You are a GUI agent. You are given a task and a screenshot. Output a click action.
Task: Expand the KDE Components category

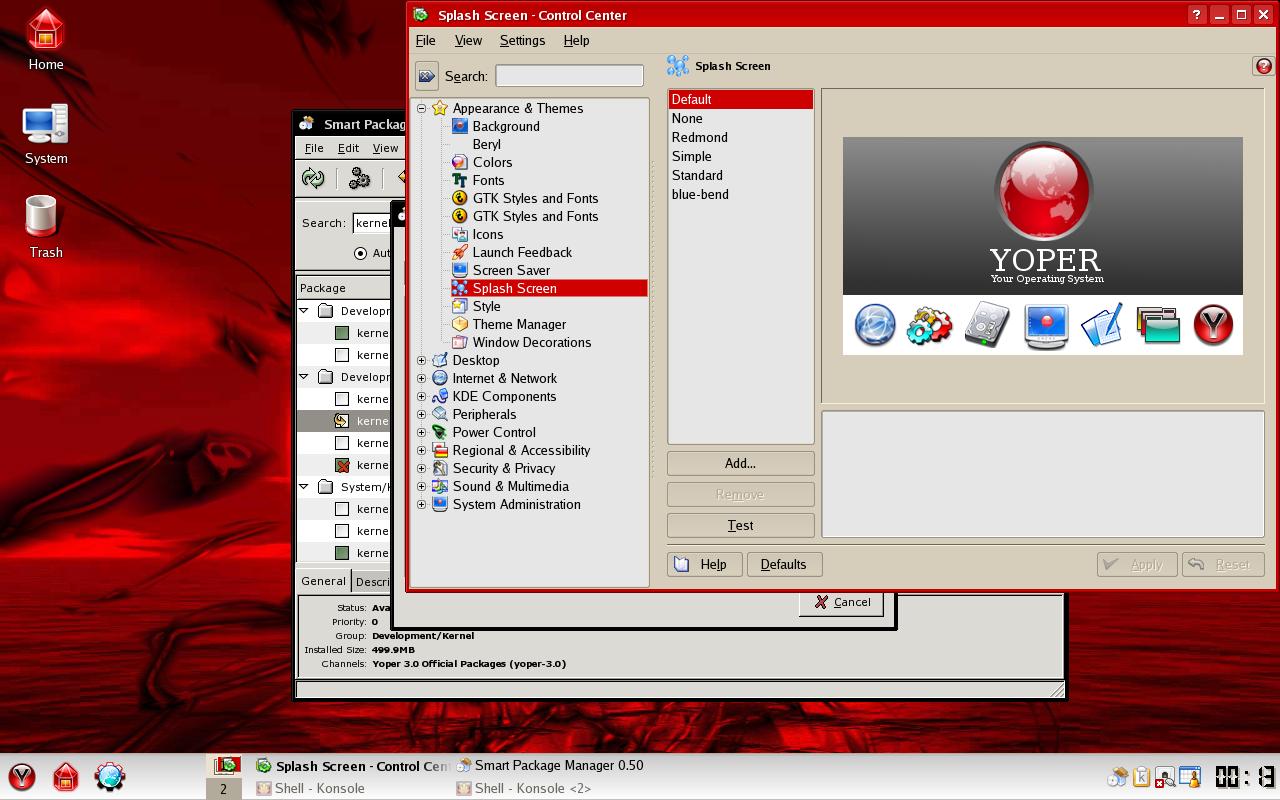coord(422,396)
